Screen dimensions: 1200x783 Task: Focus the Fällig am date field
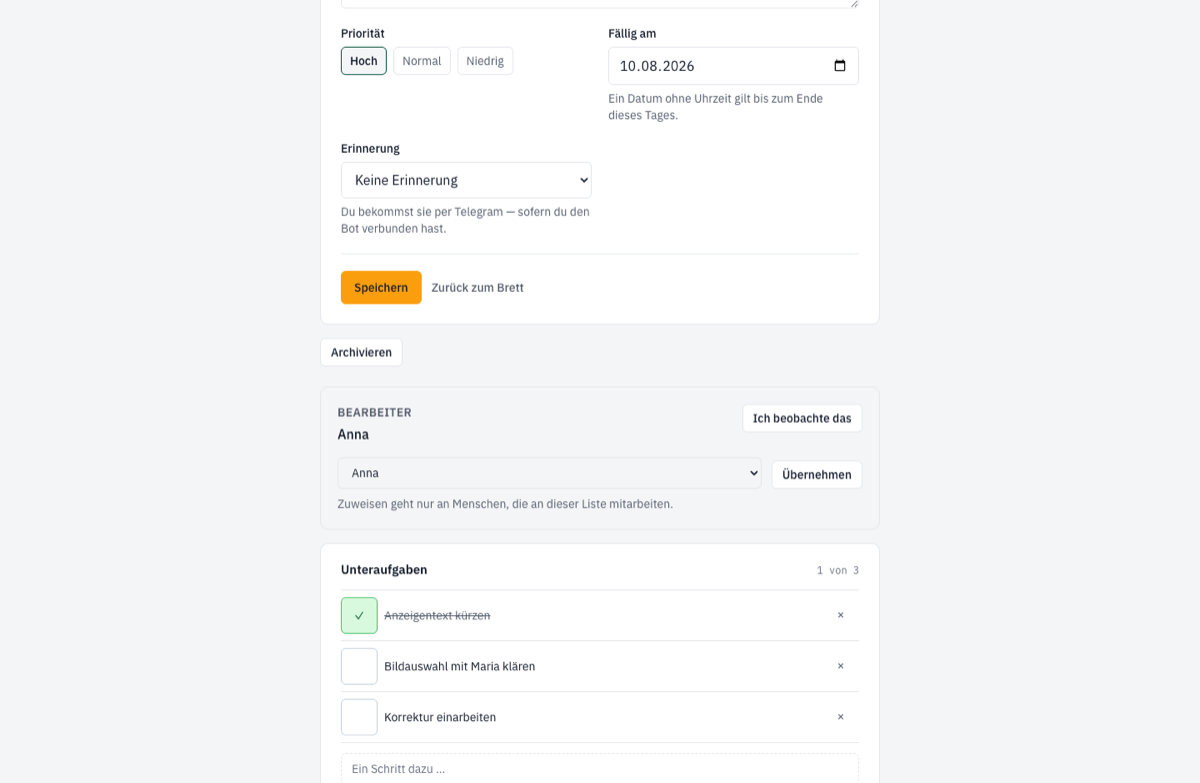(733, 66)
